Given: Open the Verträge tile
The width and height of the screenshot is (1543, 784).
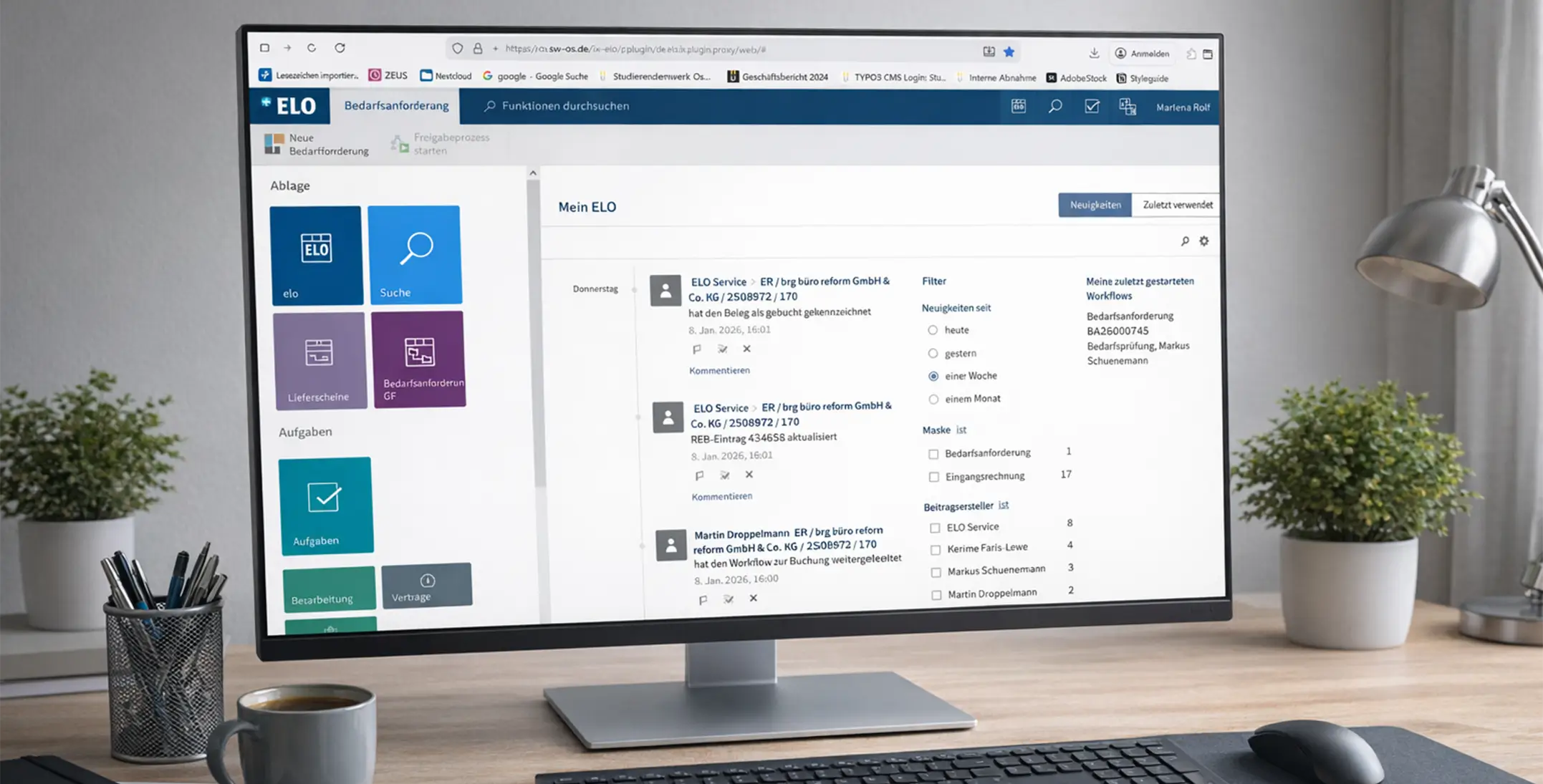Looking at the screenshot, I should (427, 586).
